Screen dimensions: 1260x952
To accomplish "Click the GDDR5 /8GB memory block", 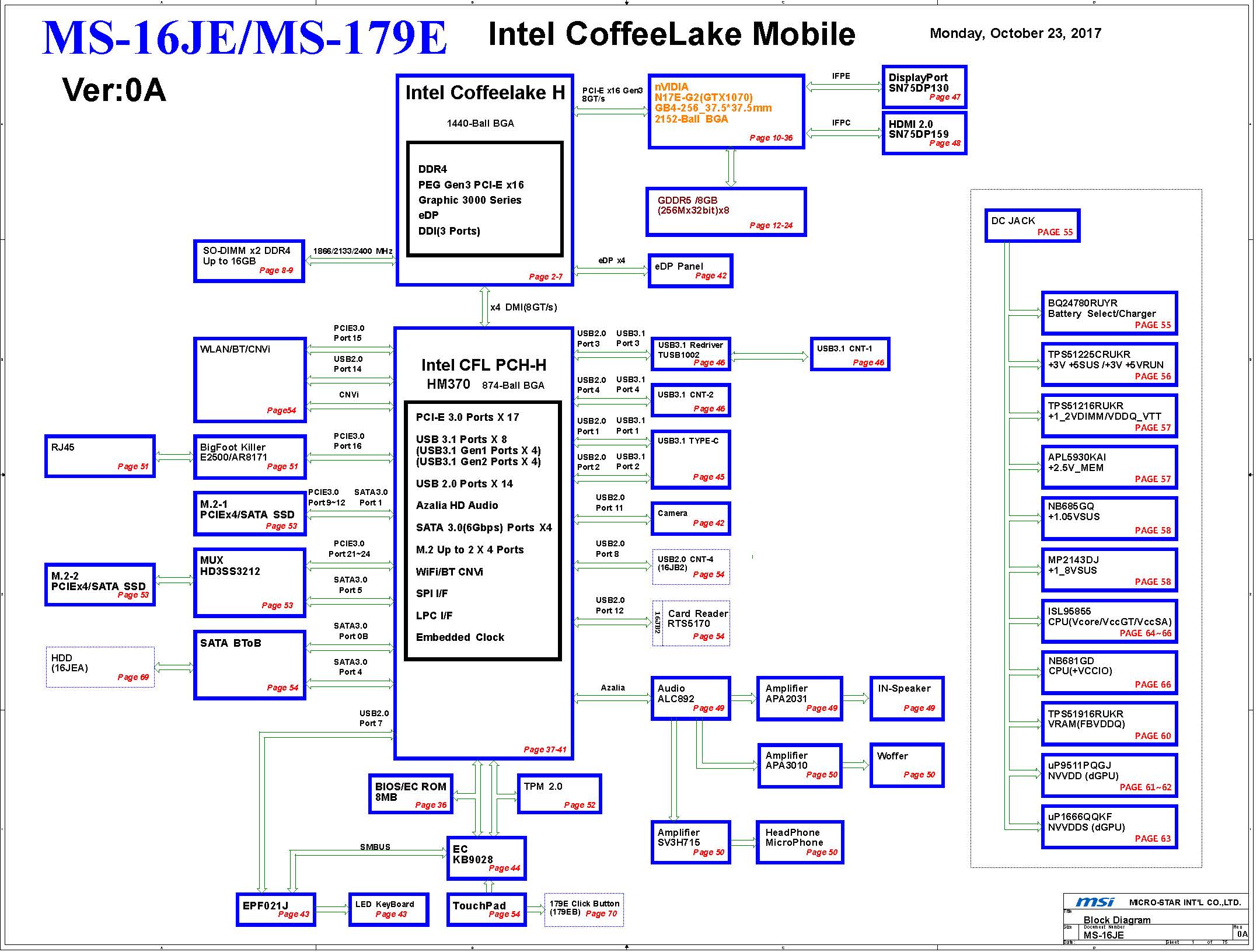I will (726, 212).
